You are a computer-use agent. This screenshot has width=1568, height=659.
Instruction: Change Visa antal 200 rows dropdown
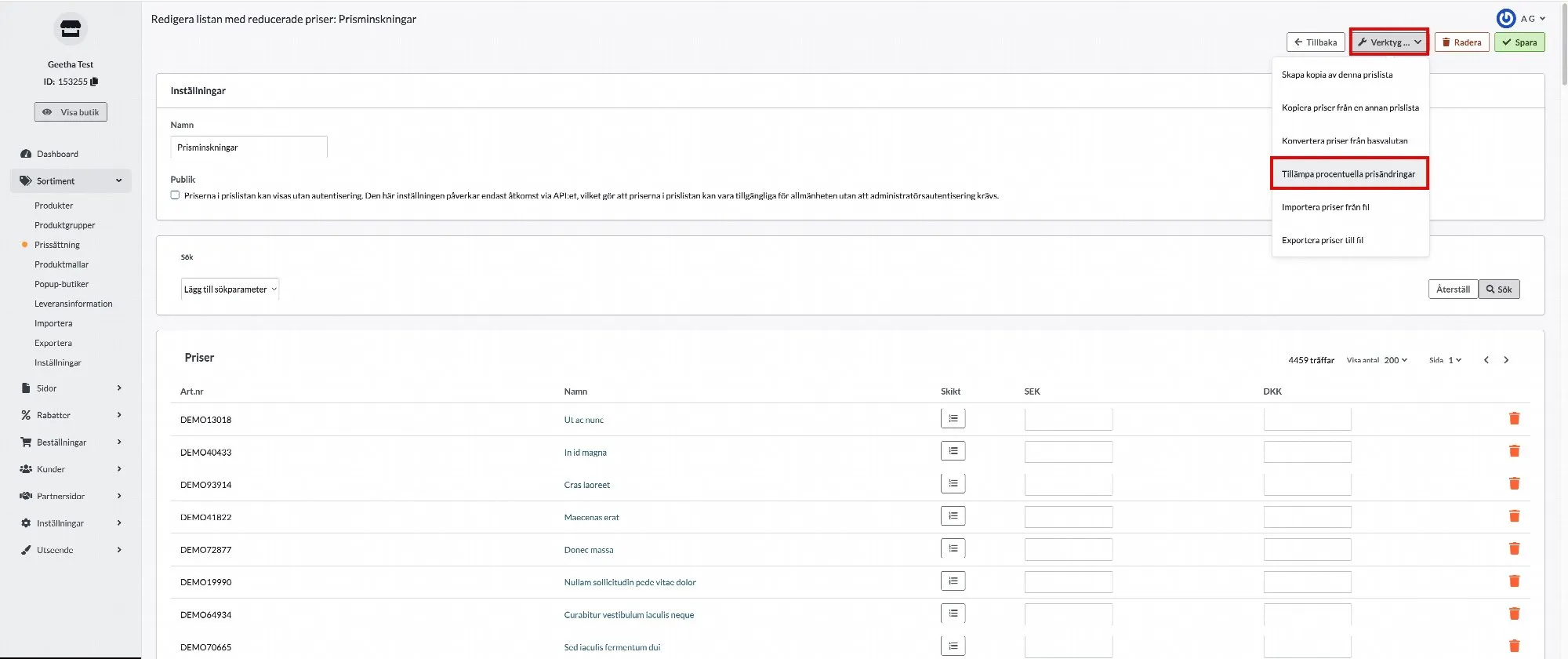[x=1396, y=360]
